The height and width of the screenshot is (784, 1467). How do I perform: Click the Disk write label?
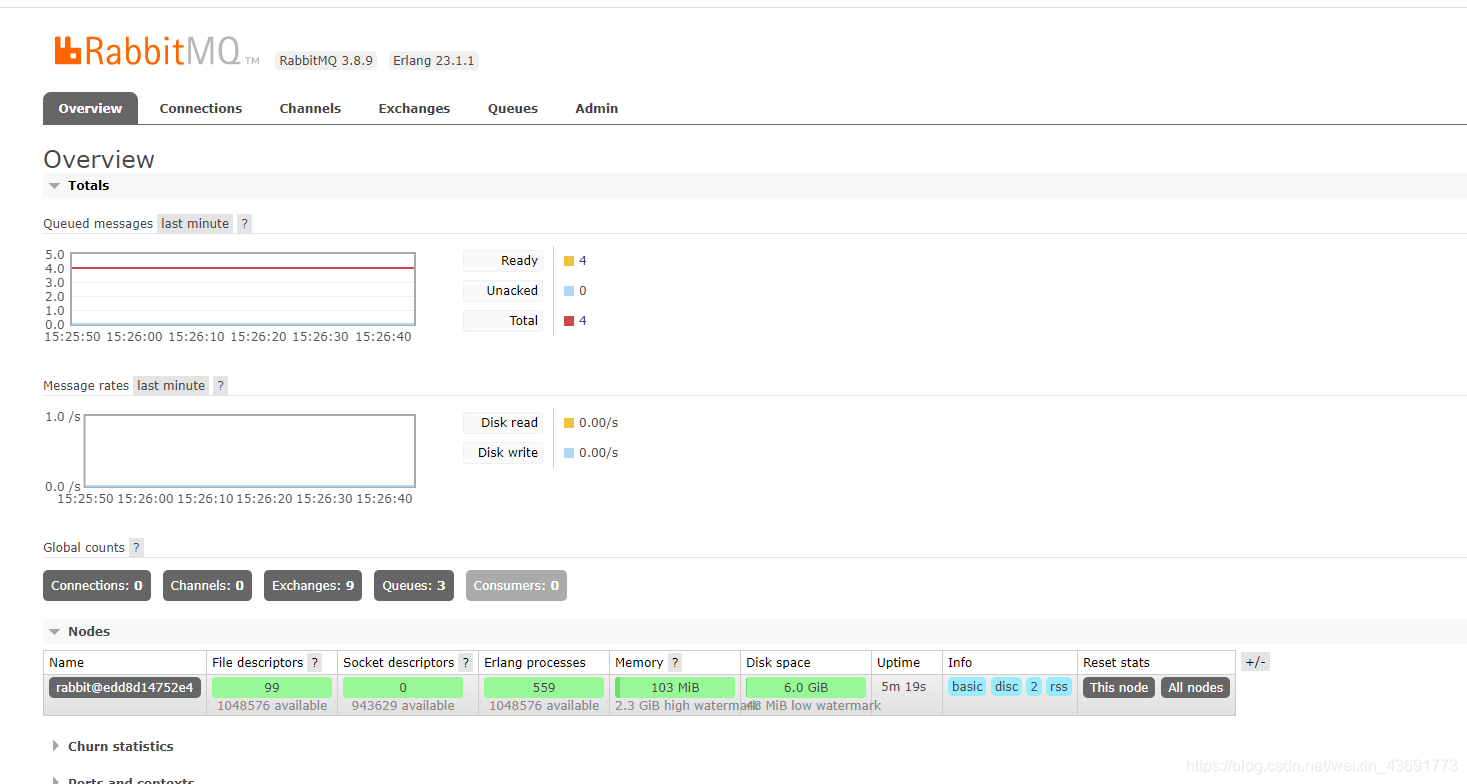(503, 453)
